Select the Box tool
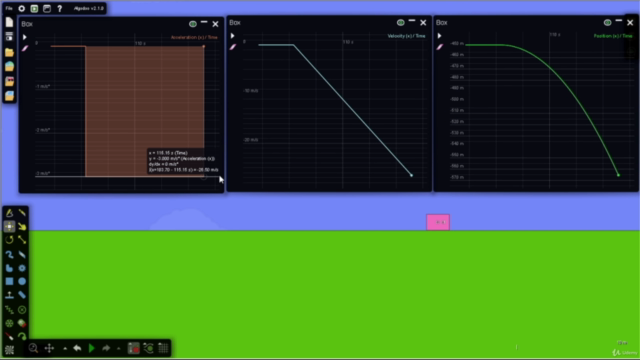 9,281
